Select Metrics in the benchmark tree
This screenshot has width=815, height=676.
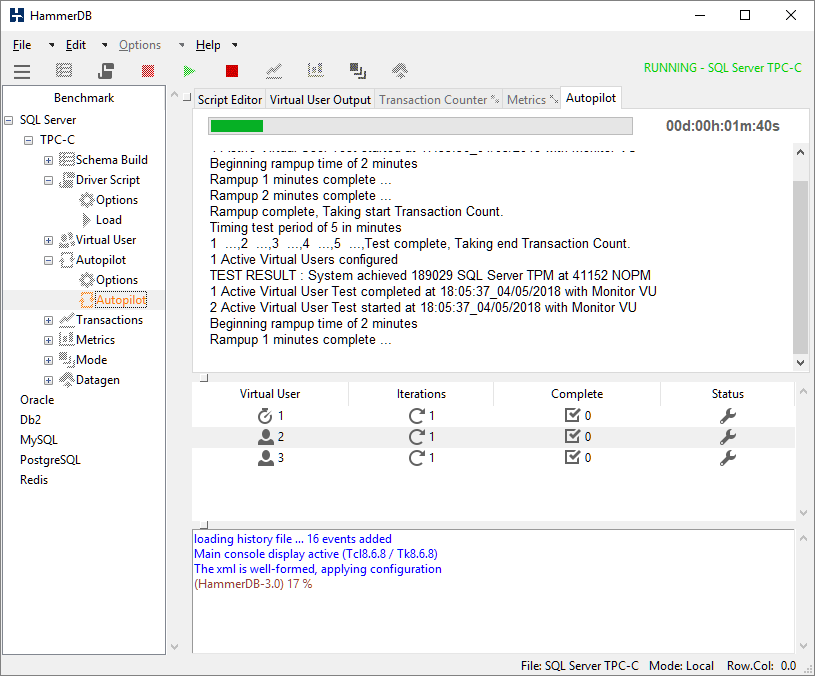point(95,340)
